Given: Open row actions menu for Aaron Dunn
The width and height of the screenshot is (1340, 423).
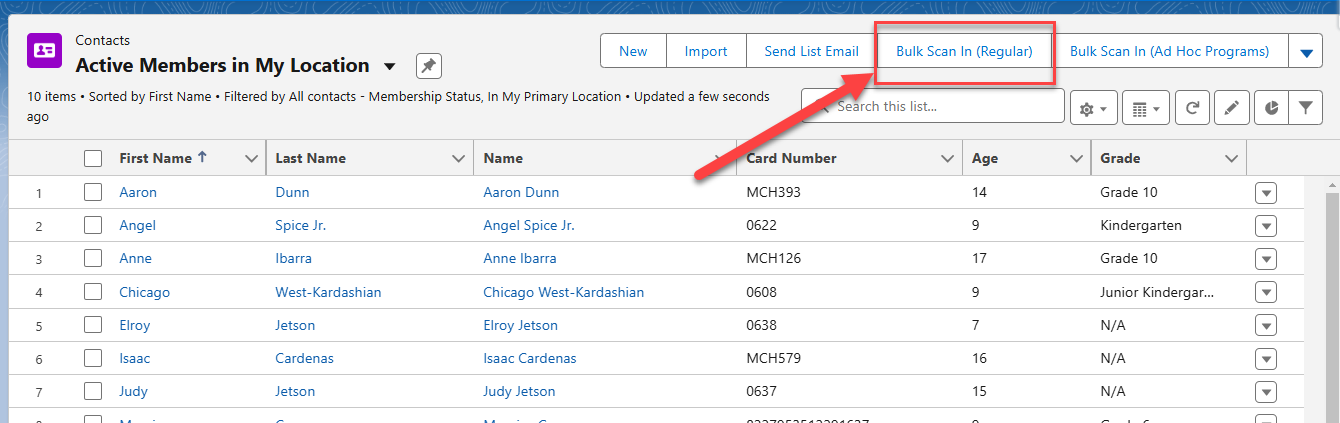Looking at the screenshot, I should 1265,193.
